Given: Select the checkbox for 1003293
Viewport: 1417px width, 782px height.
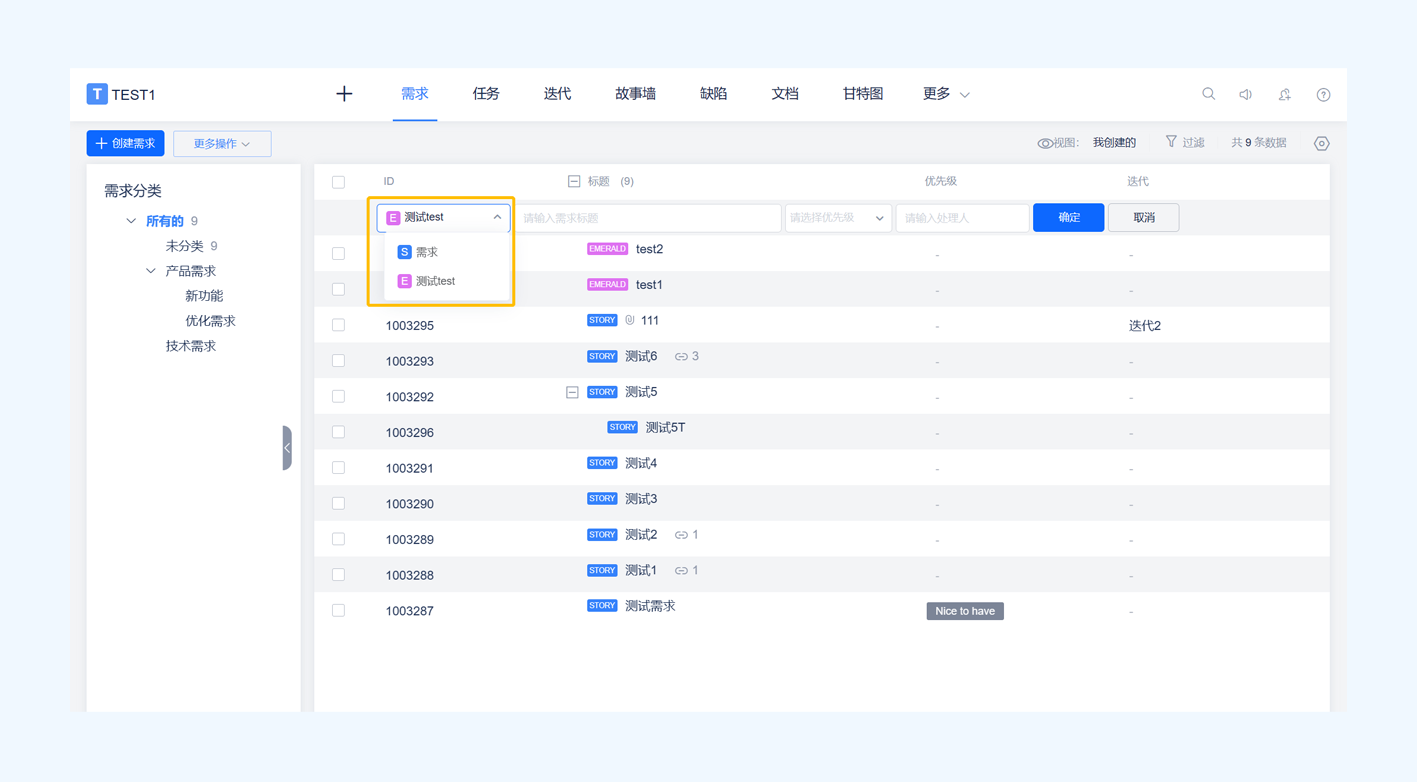Looking at the screenshot, I should (338, 361).
